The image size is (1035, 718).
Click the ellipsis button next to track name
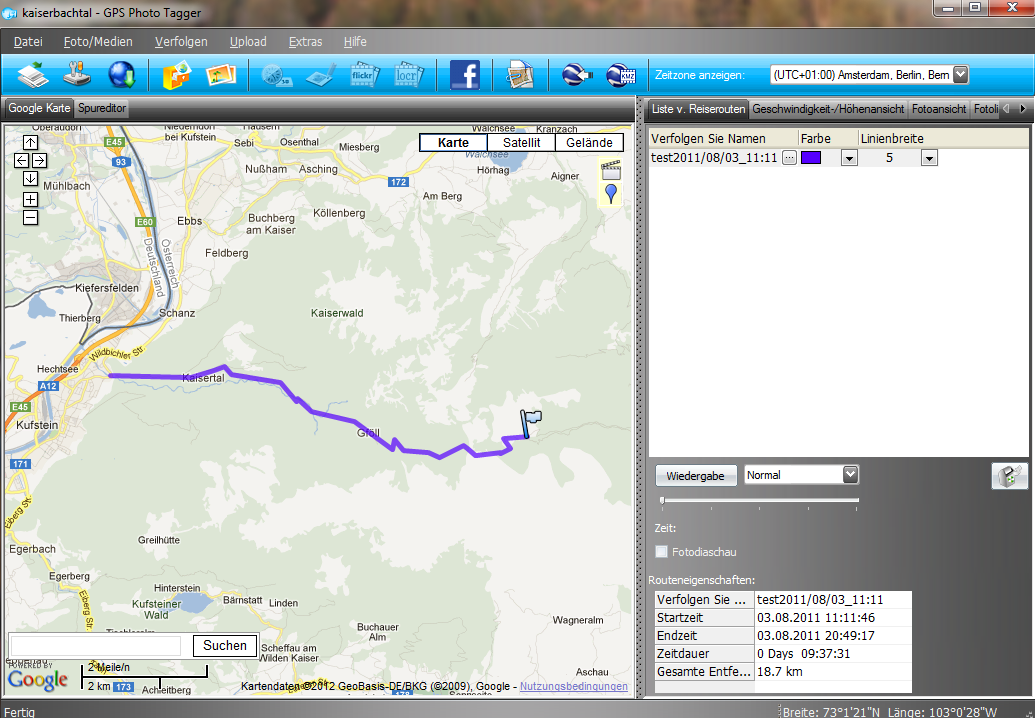point(789,158)
